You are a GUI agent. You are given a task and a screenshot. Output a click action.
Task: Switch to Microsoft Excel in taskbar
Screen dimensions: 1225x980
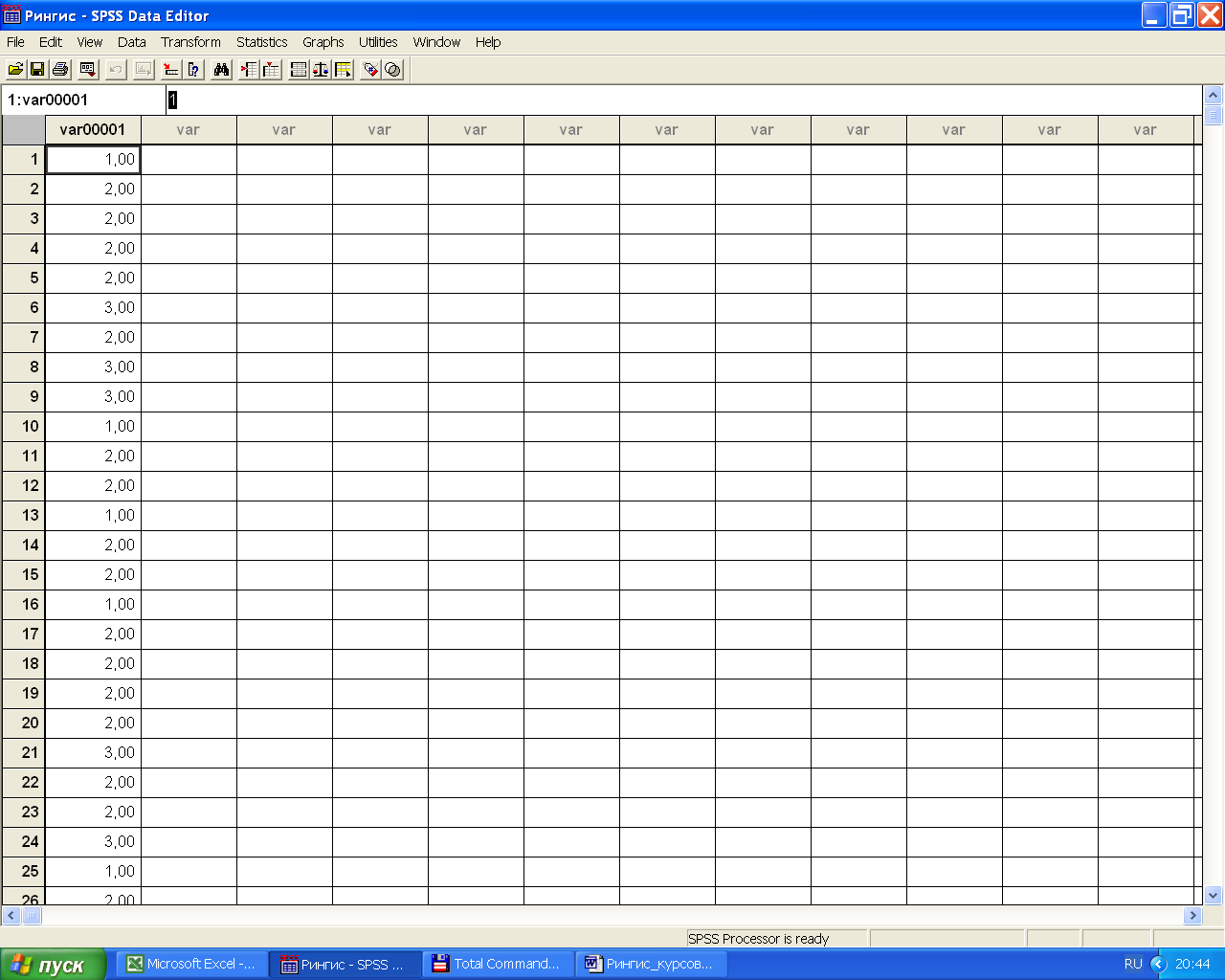pyautogui.click(x=191, y=965)
